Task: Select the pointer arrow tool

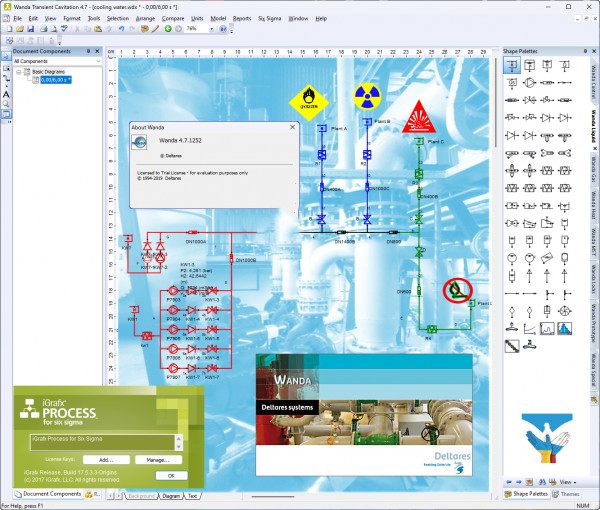Action: click(x=6, y=56)
